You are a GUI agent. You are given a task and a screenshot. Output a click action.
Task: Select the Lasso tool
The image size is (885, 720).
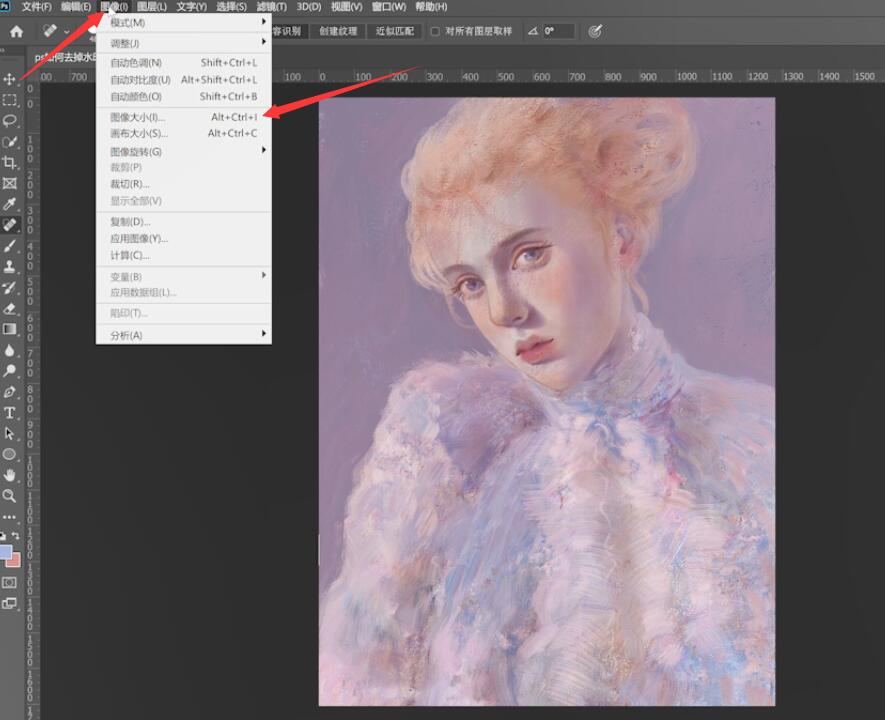click(10, 121)
